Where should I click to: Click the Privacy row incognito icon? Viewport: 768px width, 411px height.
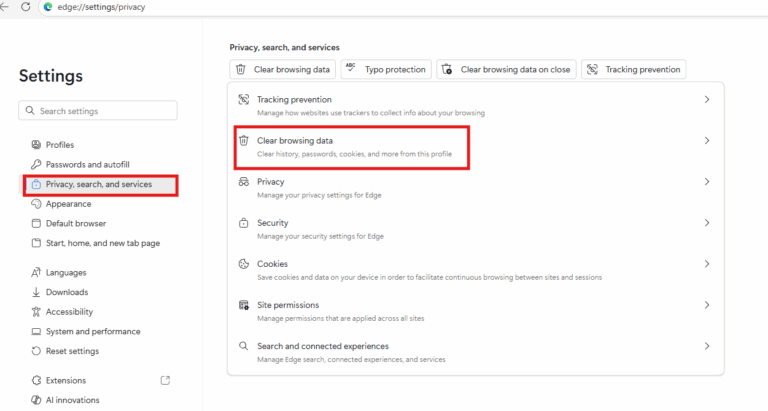(243, 182)
